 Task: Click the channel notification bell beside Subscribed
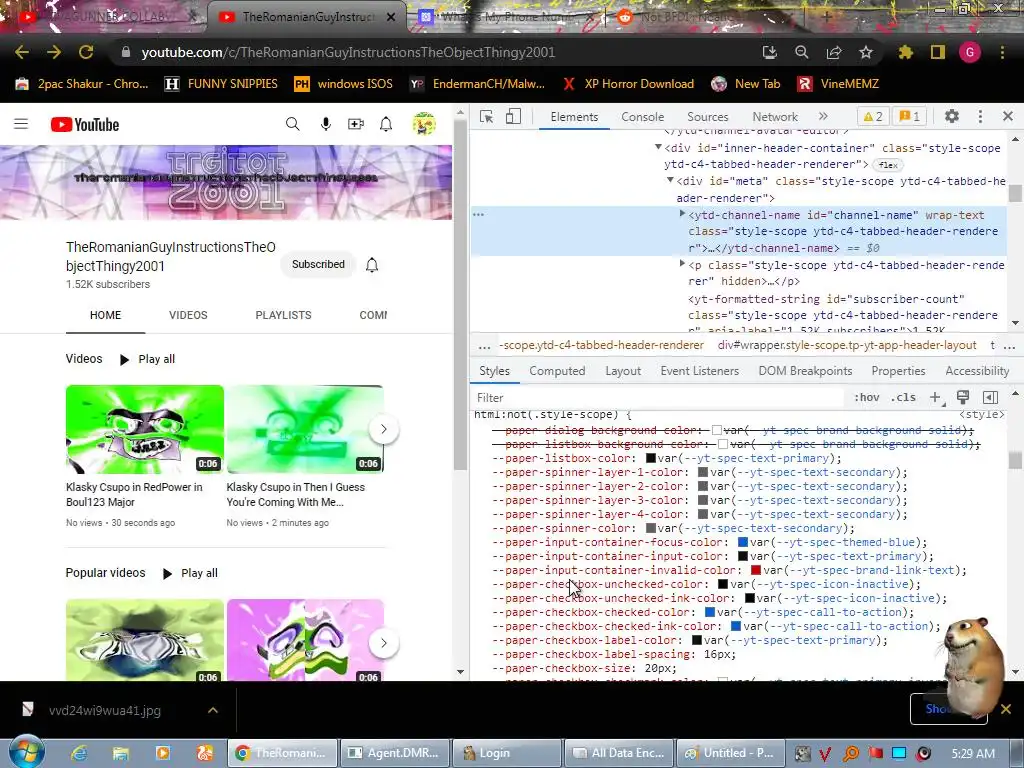click(x=372, y=264)
